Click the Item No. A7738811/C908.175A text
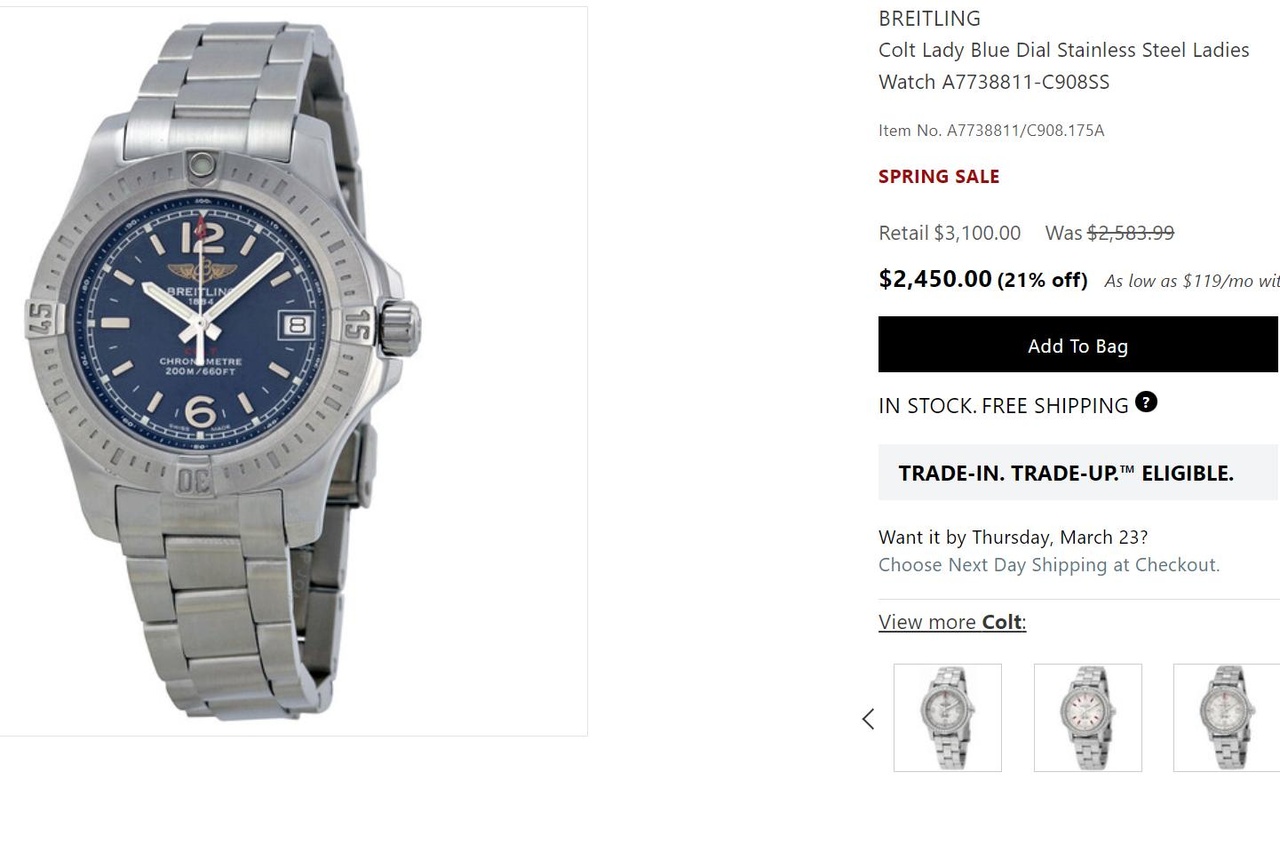 (991, 130)
